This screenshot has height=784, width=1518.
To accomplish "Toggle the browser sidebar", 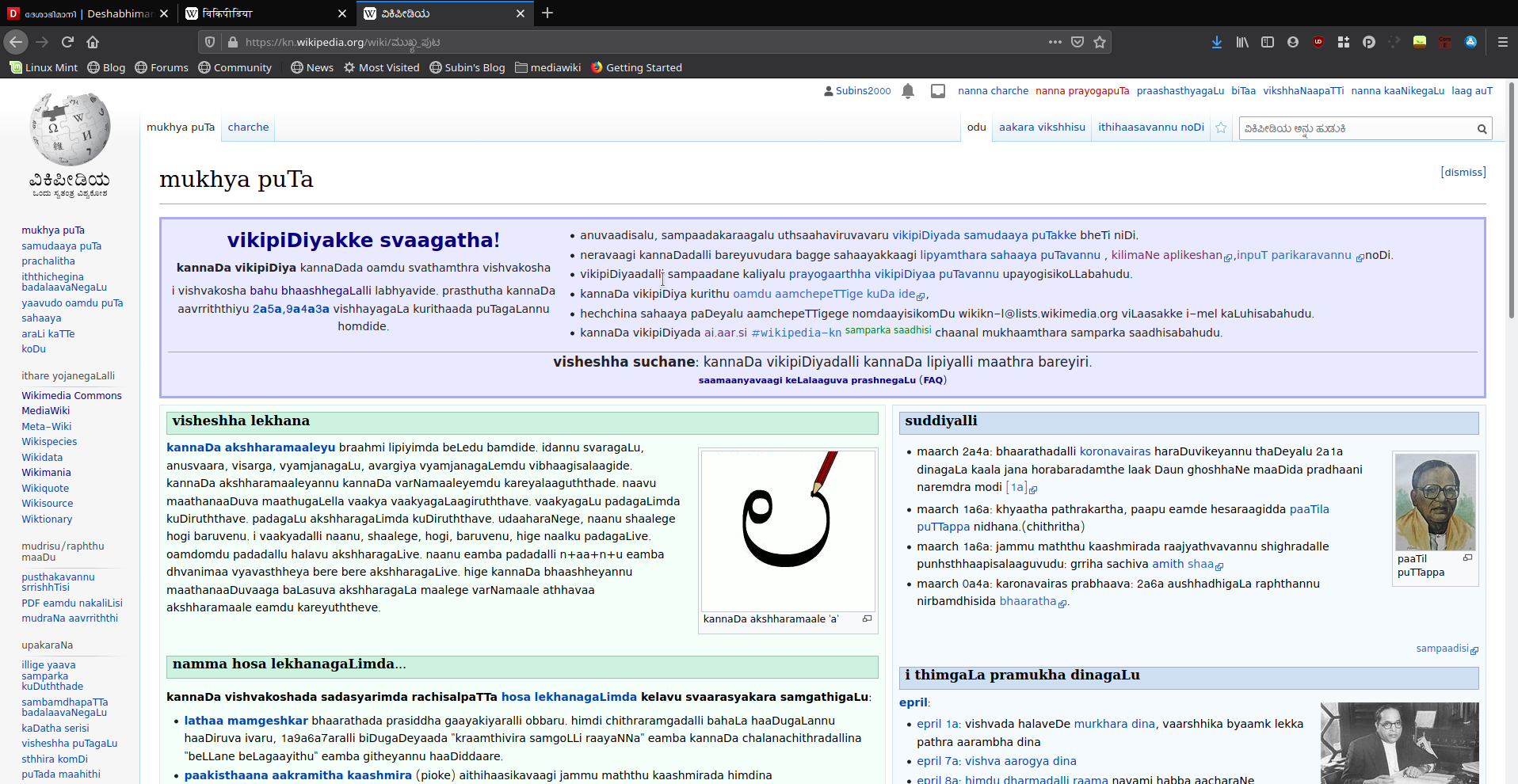I will click(x=1268, y=42).
